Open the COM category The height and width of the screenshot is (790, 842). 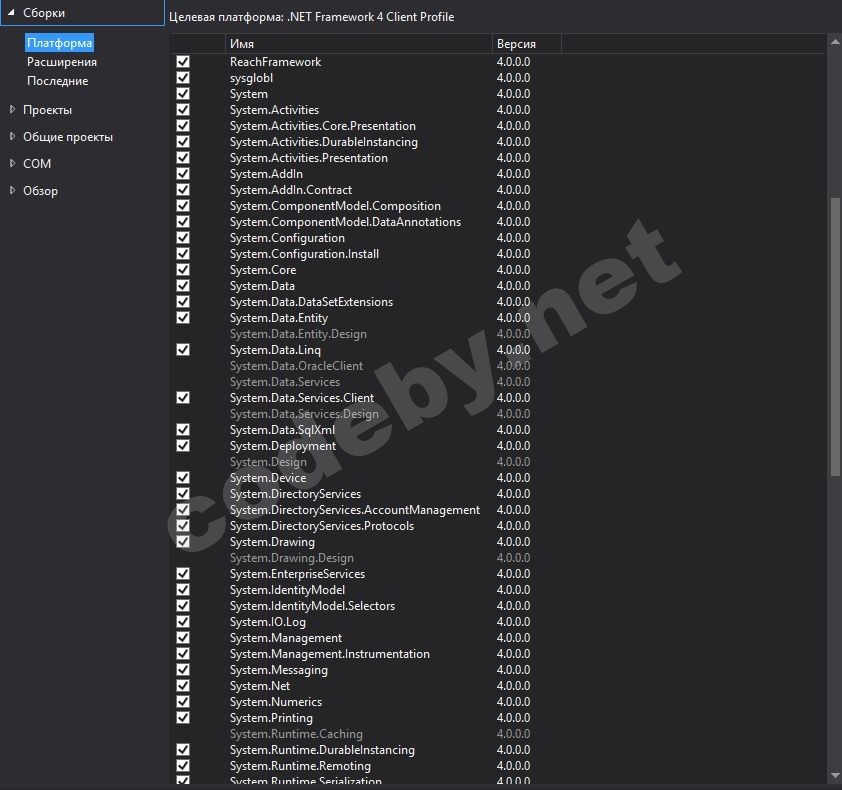(37, 164)
